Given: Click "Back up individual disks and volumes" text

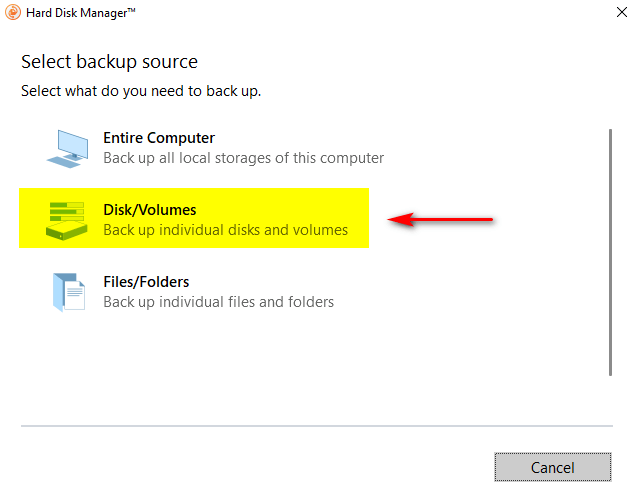Looking at the screenshot, I should point(225,230).
